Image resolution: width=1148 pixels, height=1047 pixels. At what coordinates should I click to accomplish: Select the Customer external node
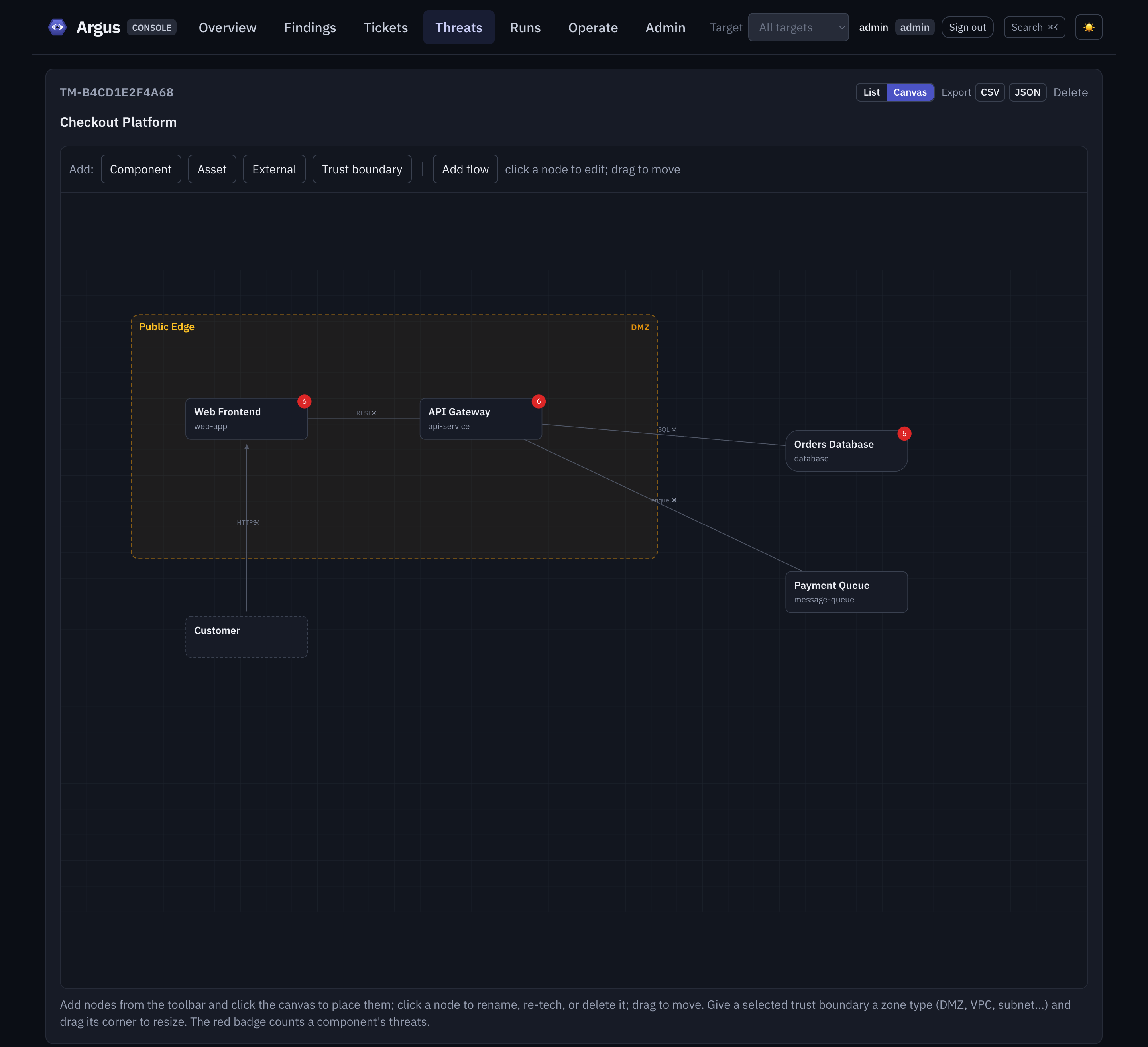click(247, 638)
